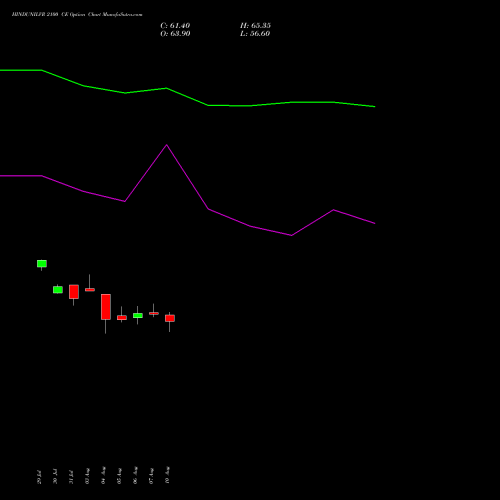Click the tall red candle for 04 Aug

(106, 307)
